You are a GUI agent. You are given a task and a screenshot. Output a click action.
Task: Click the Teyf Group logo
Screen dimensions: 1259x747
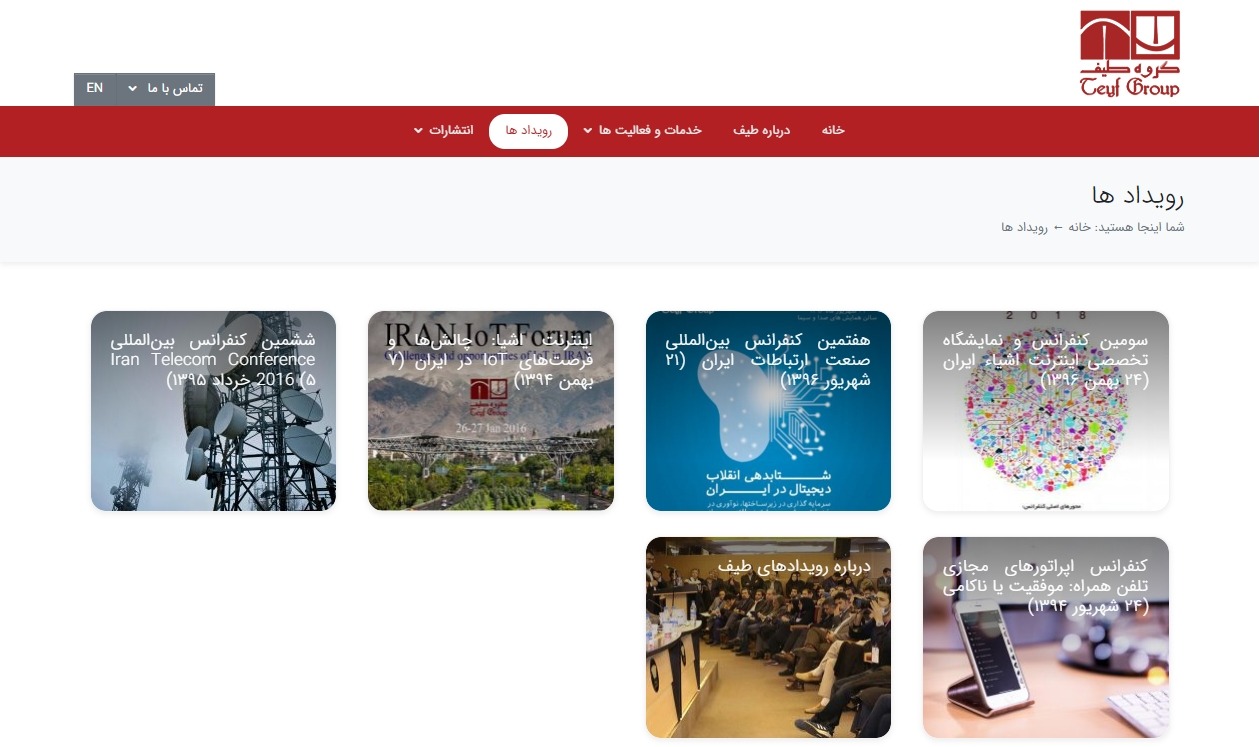[1130, 54]
